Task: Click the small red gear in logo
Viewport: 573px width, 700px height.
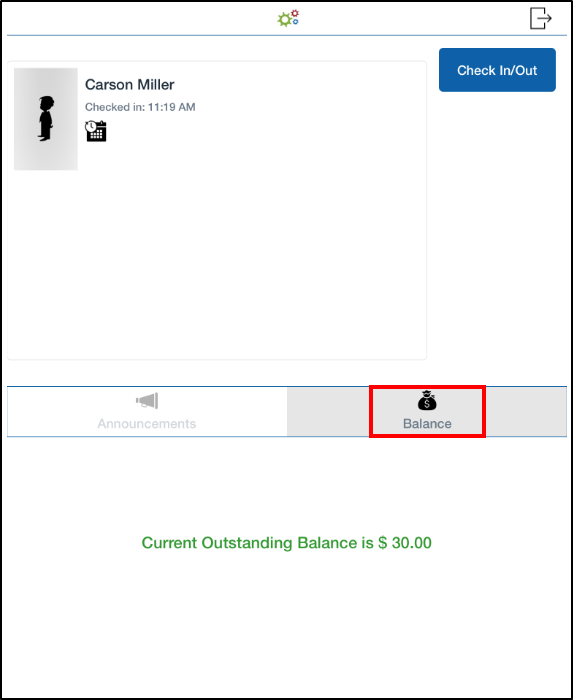Action: click(295, 13)
